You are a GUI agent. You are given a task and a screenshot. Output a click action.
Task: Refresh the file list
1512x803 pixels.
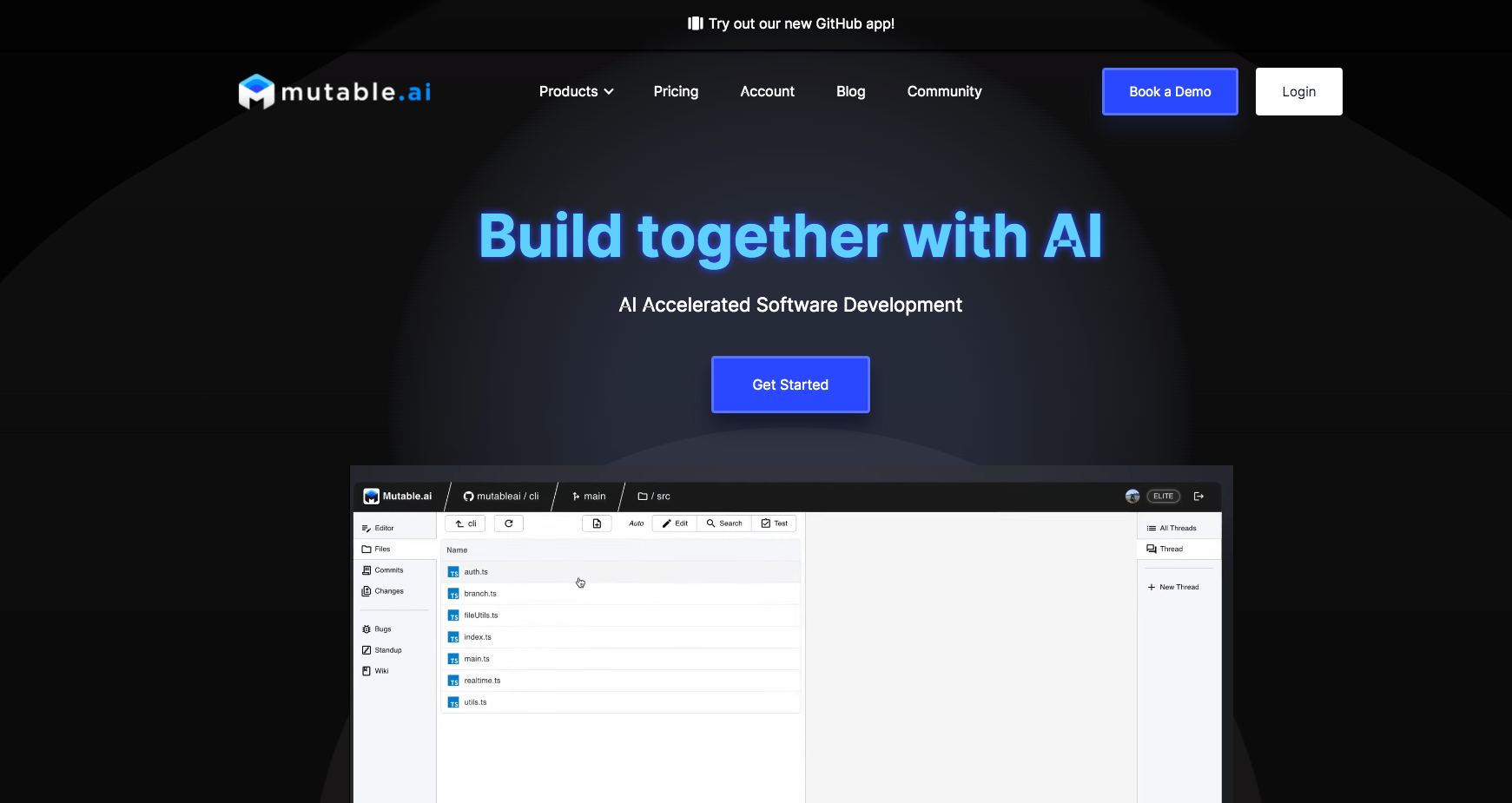click(x=508, y=523)
